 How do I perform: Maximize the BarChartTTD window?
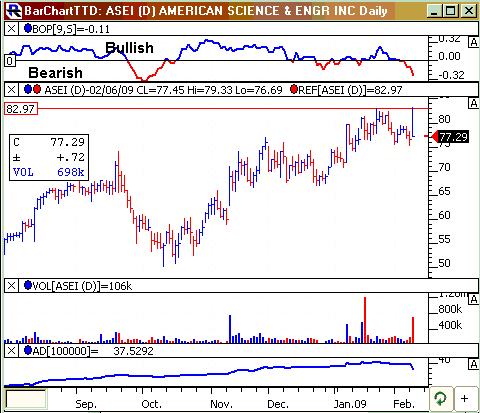(x=450, y=11)
